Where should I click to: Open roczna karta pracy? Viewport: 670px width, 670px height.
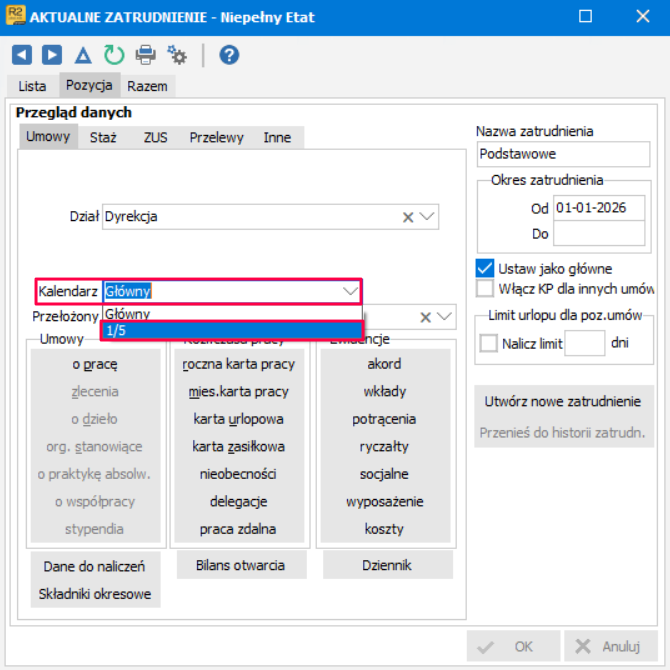238,364
